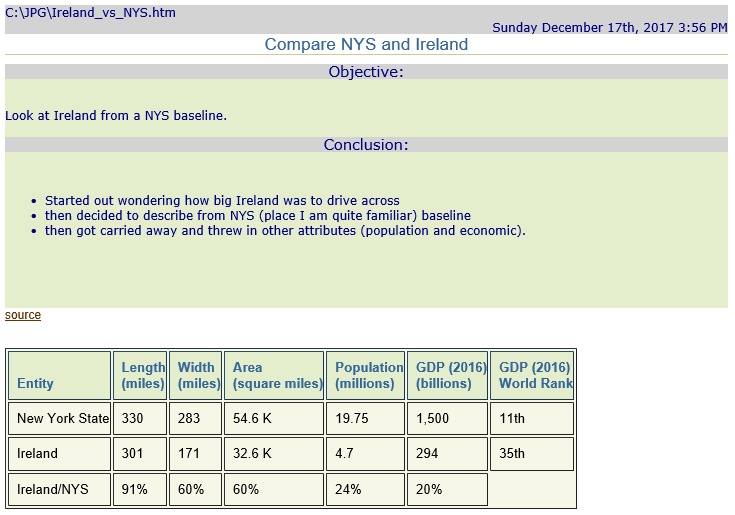Select the Objective section header
735x515 pixels.
click(366, 72)
